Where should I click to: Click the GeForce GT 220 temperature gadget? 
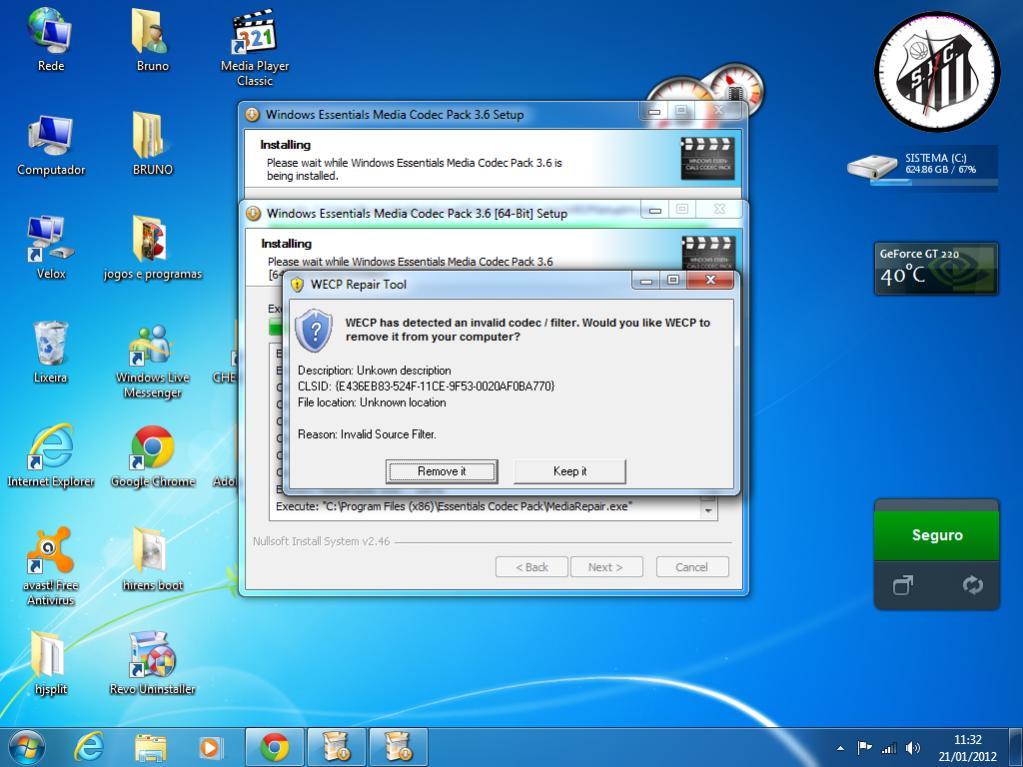click(x=936, y=269)
